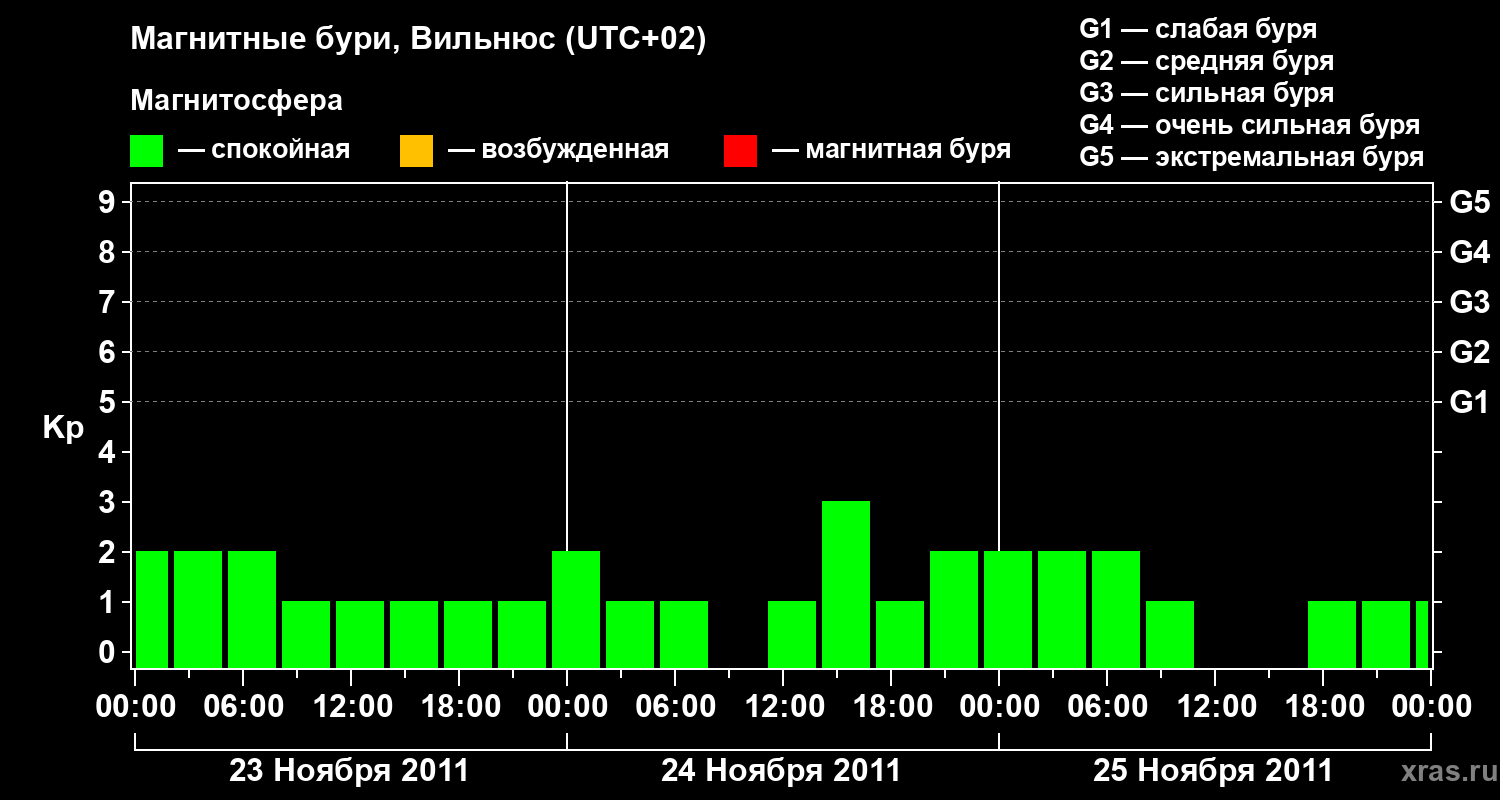Click the G5 label on the right axis
The width and height of the screenshot is (1500, 800).
[1470, 202]
